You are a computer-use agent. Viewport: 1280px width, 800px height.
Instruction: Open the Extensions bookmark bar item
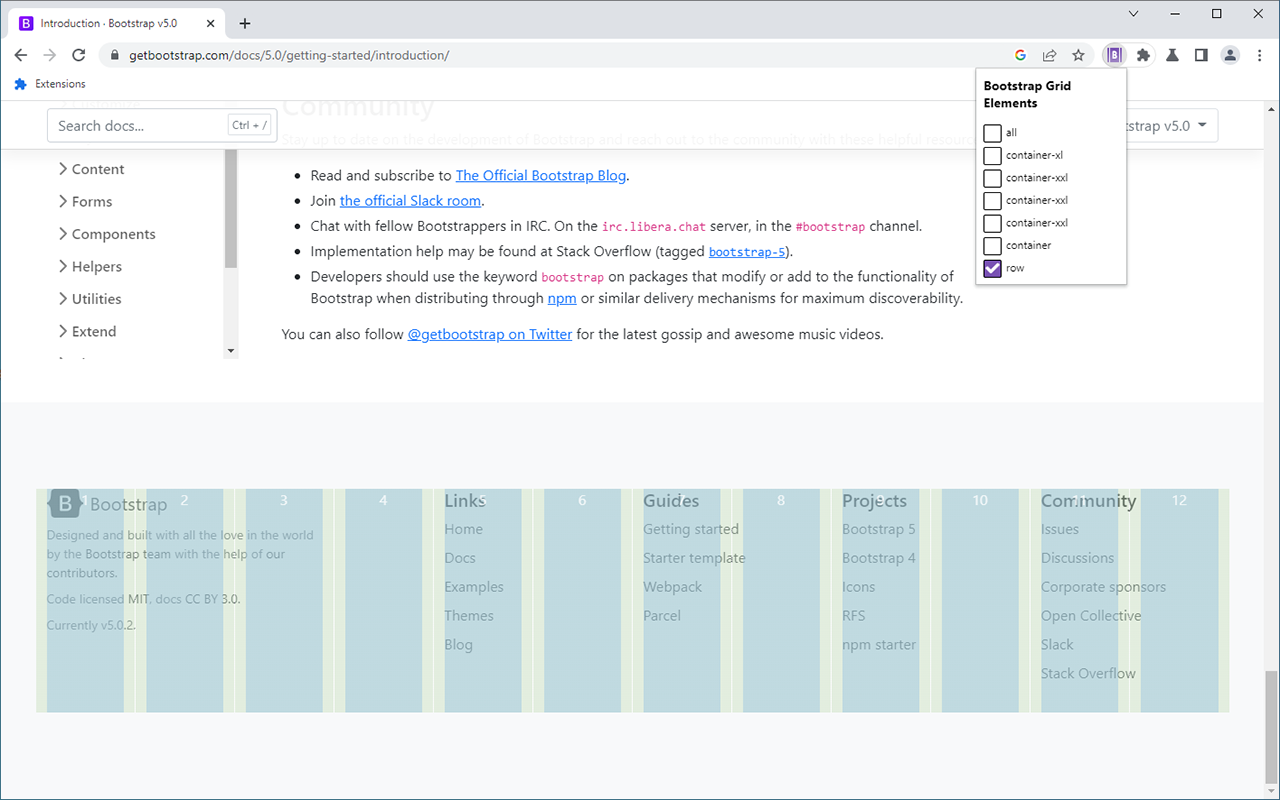49,84
